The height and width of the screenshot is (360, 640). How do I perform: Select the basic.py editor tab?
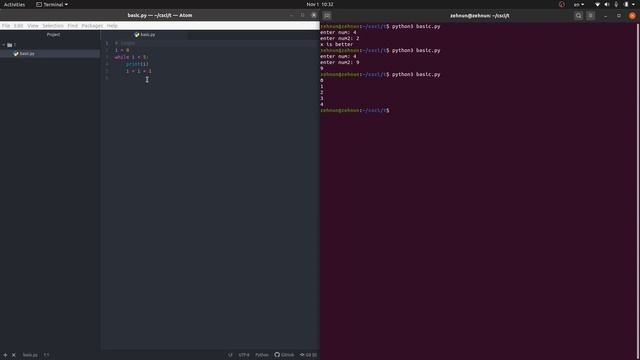pyautogui.click(x=144, y=35)
